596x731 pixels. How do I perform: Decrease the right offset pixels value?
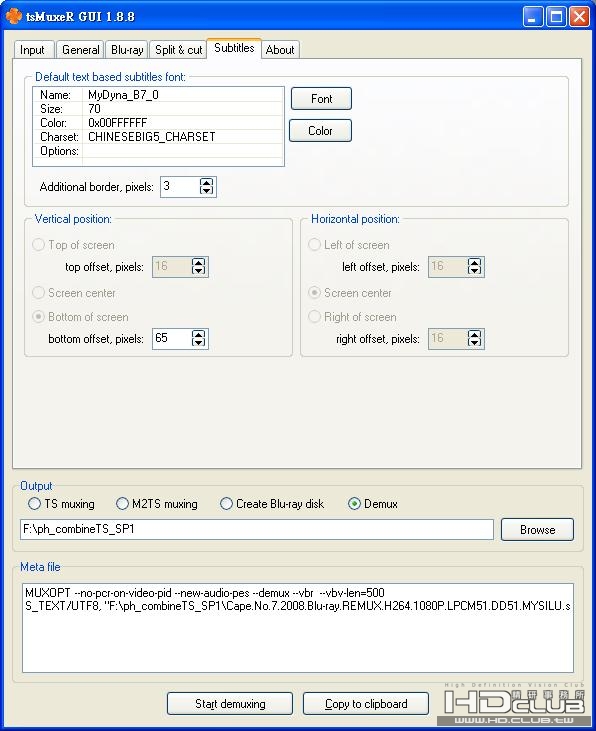[475, 343]
